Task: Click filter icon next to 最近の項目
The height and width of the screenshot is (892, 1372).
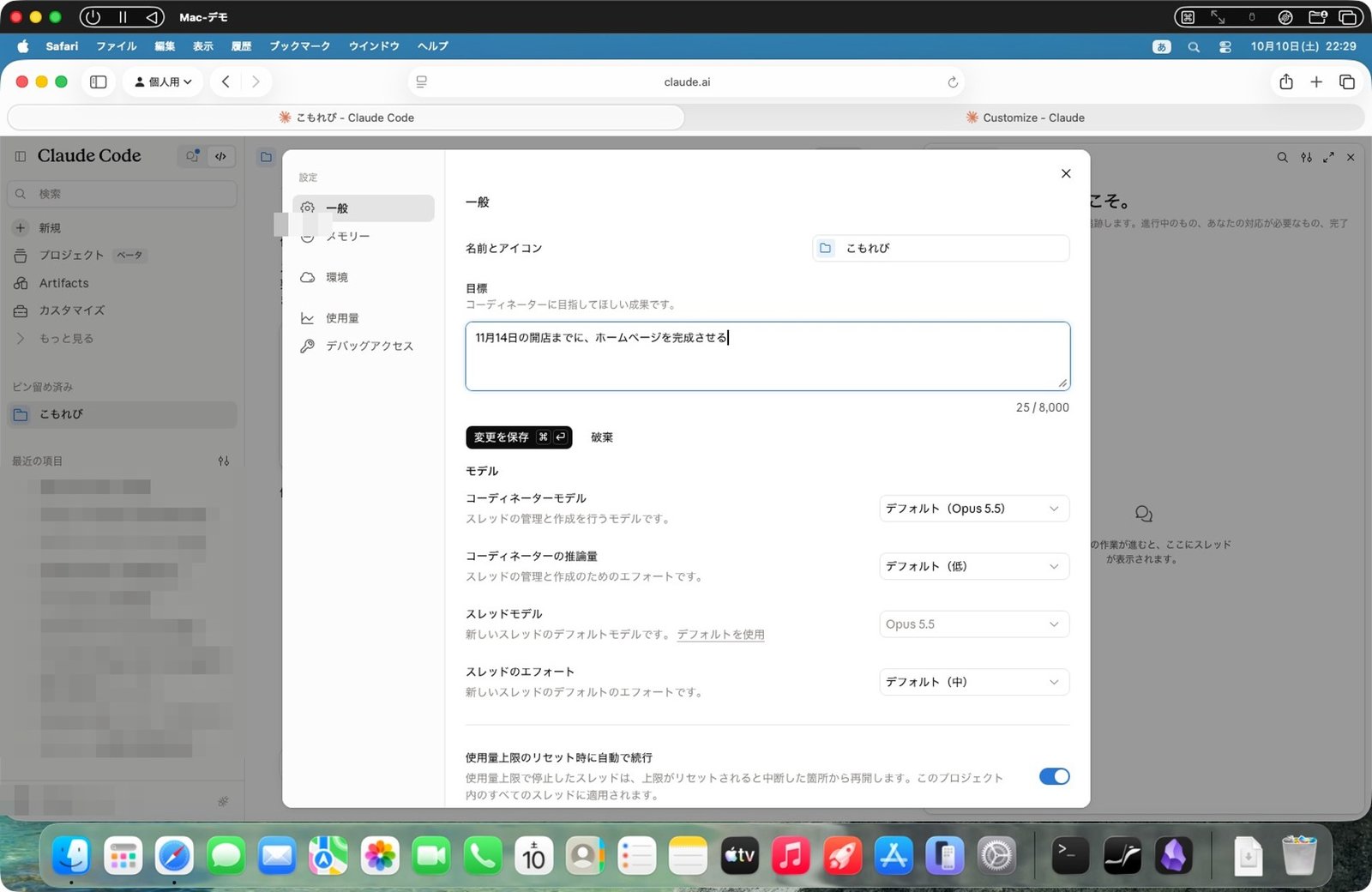Action: [x=224, y=461]
